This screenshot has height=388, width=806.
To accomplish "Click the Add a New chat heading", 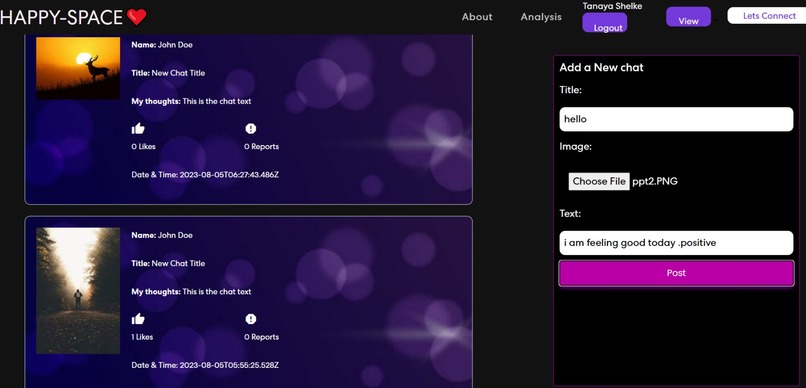I will [x=601, y=67].
